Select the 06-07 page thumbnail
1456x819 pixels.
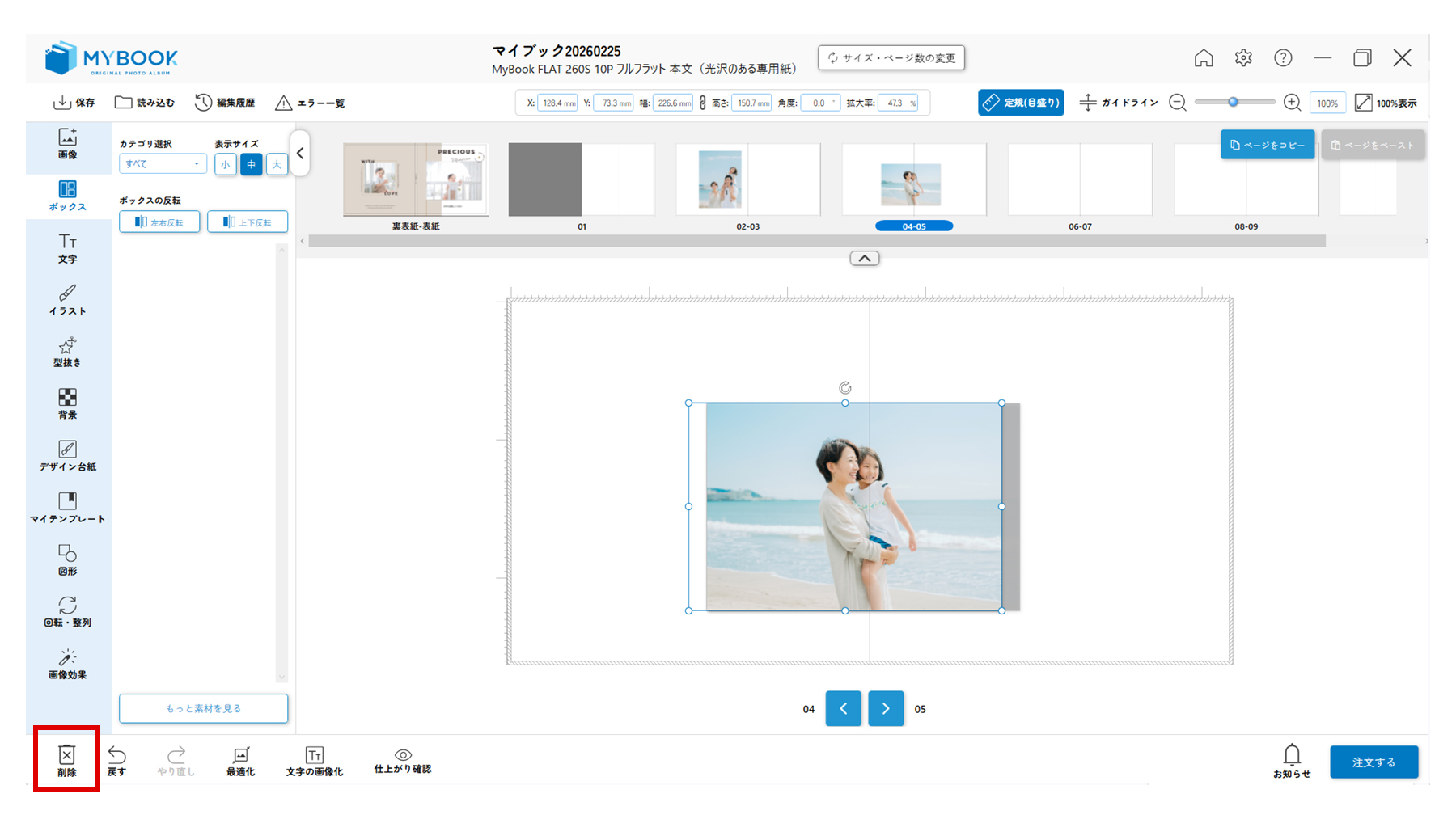(x=1080, y=179)
